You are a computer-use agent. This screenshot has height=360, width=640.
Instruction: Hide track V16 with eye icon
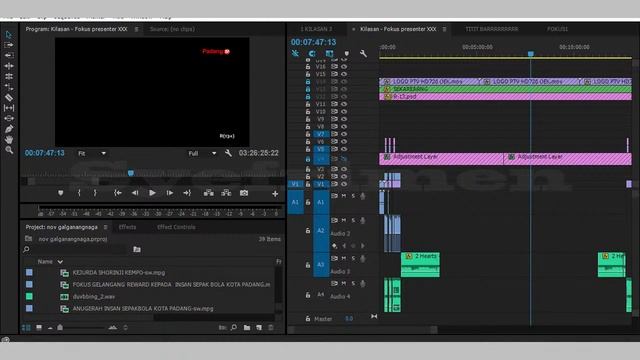[344, 67]
